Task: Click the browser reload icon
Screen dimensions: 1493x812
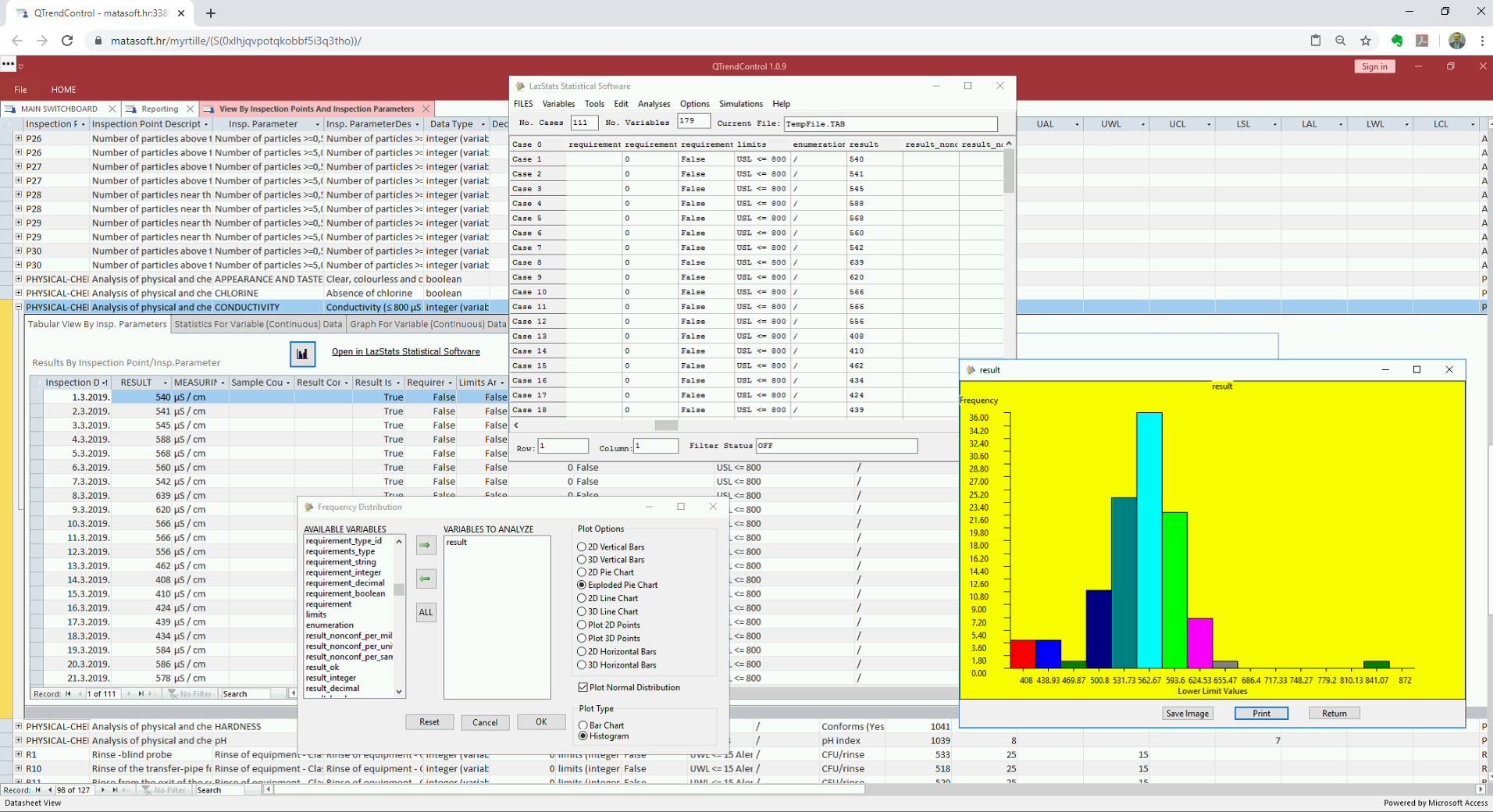Action: click(x=67, y=40)
